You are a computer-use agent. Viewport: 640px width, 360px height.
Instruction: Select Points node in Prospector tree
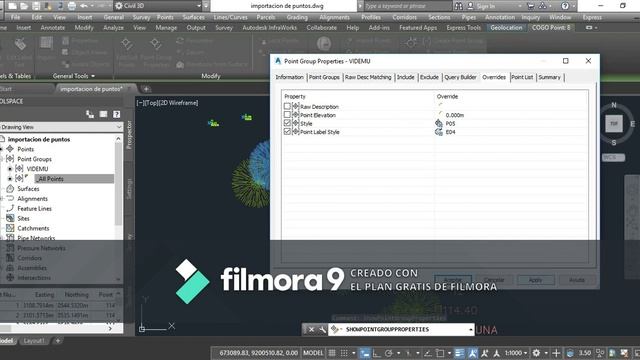click(25, 149)
